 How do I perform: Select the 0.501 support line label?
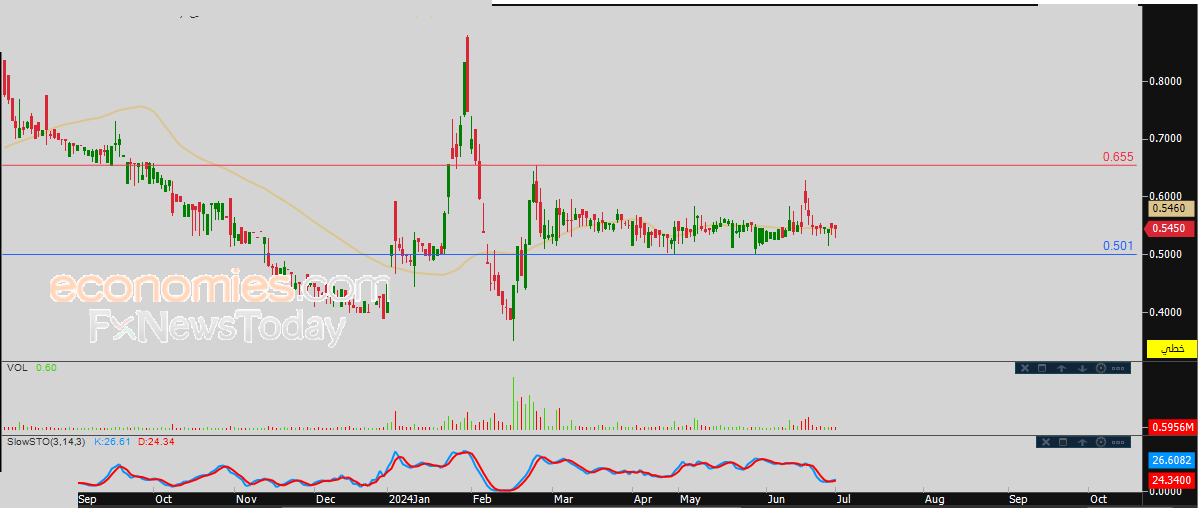[x=1118, y=246]
